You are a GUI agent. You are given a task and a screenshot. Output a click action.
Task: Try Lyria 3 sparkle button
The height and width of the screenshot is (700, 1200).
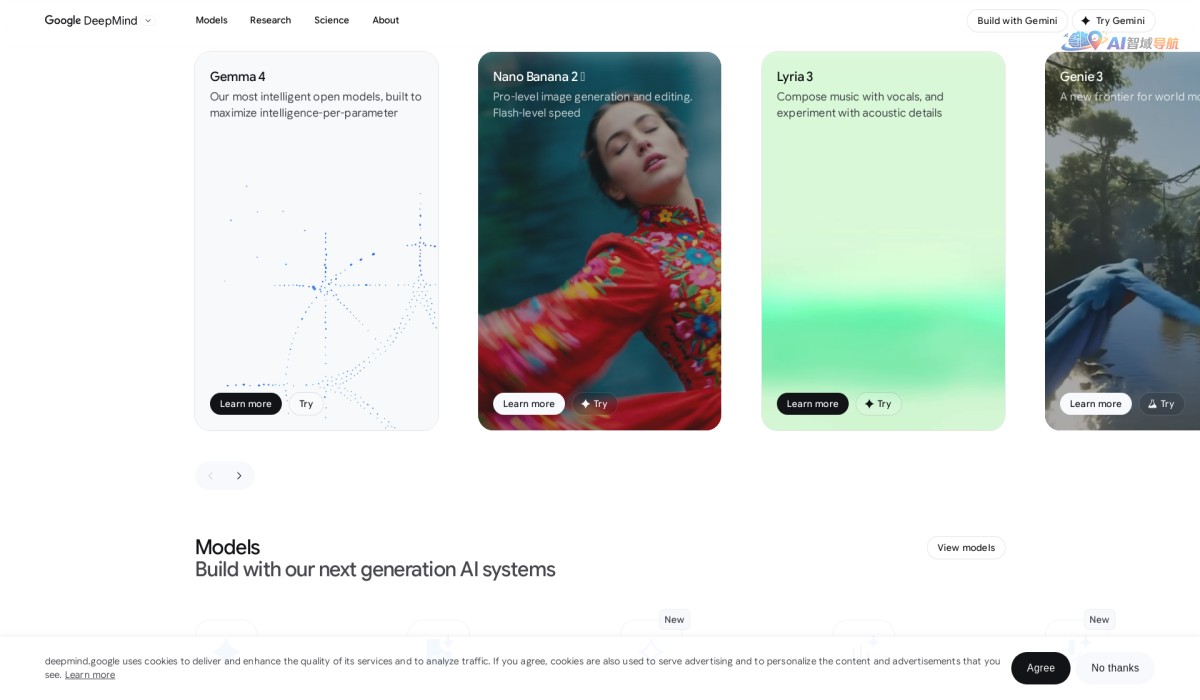point(878,404)
